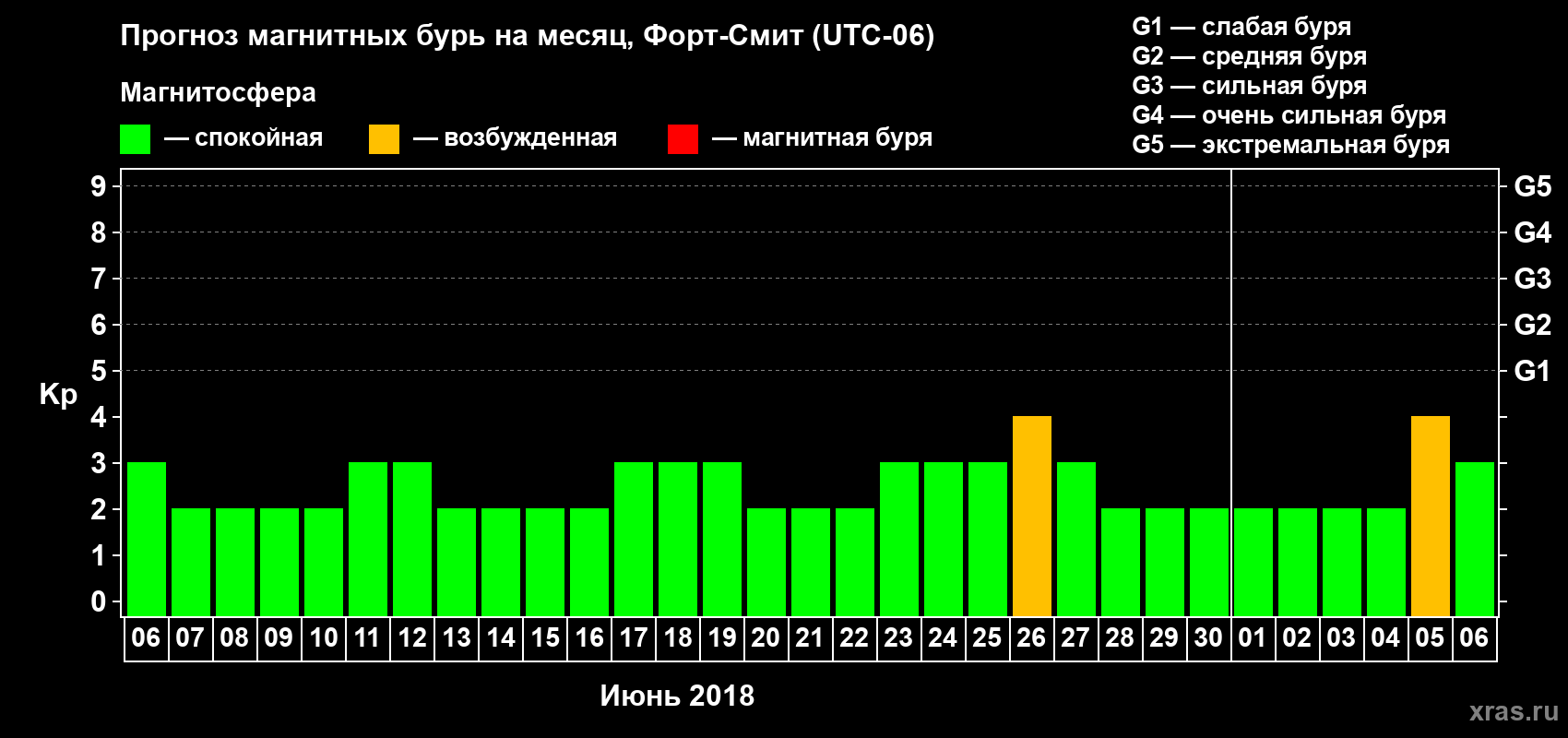Click the green calm legend swatch
The image size is (1568, 738).
click(x=135, y=139)
